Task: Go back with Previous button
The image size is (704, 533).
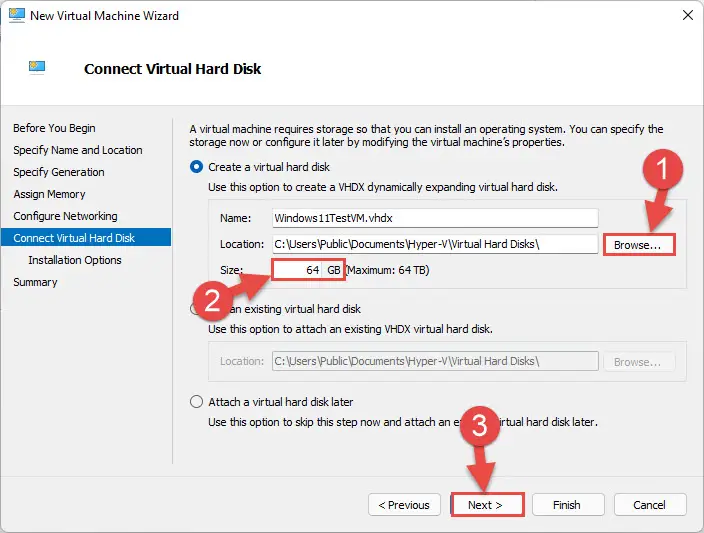Action: click(x=404, y=505)
